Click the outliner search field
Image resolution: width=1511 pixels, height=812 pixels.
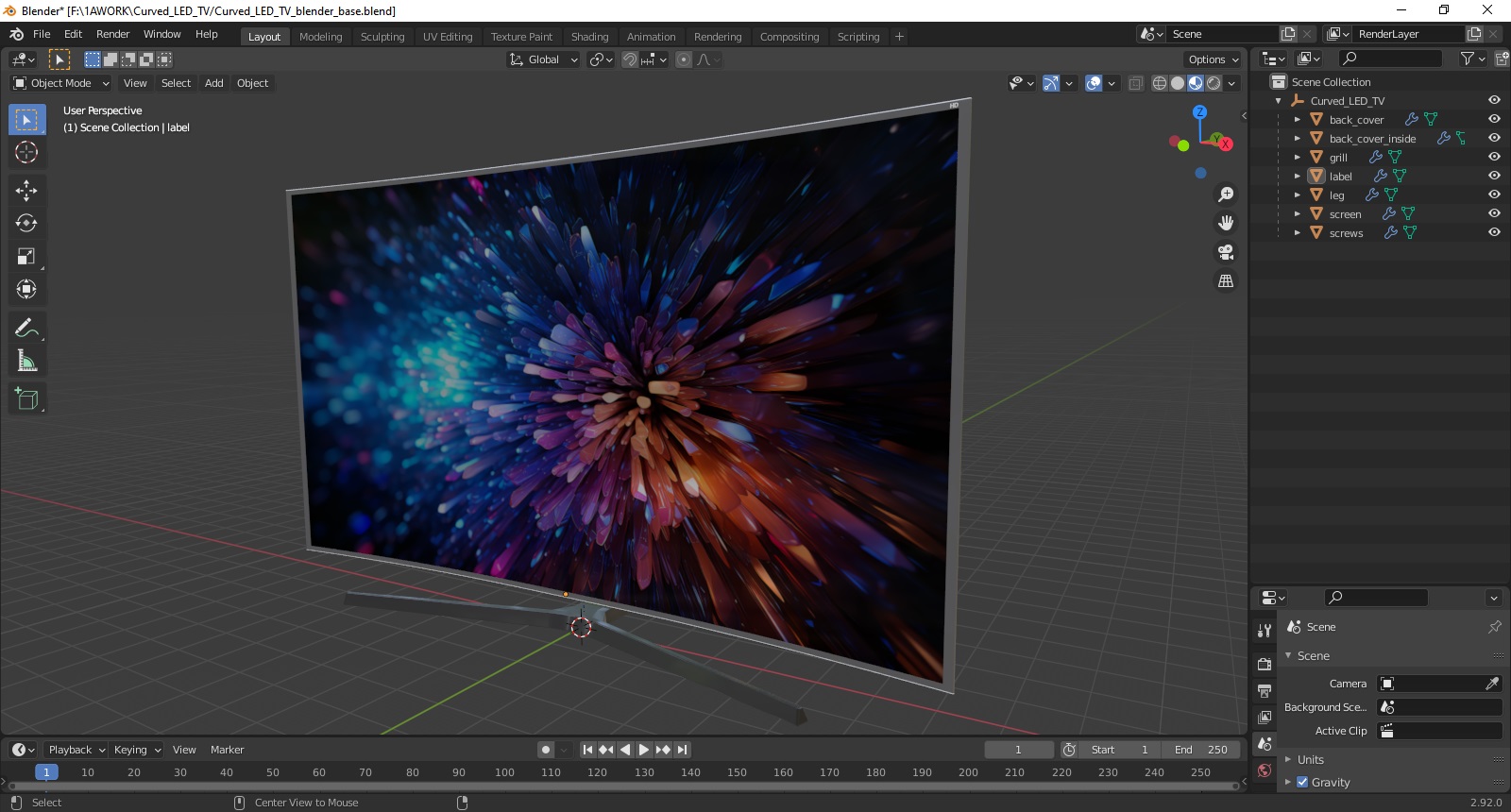pyautogui.click(x=1391, y=59)
